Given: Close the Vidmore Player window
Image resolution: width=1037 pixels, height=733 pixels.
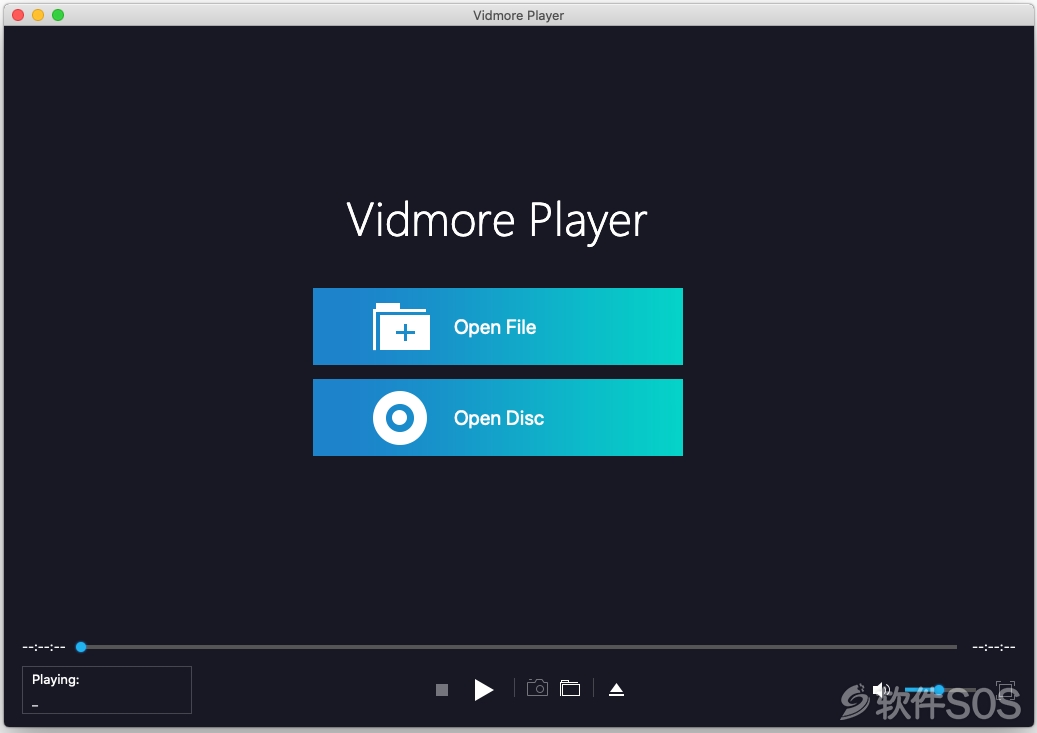Looking at the screenshot, I should (x=18, y=15).
